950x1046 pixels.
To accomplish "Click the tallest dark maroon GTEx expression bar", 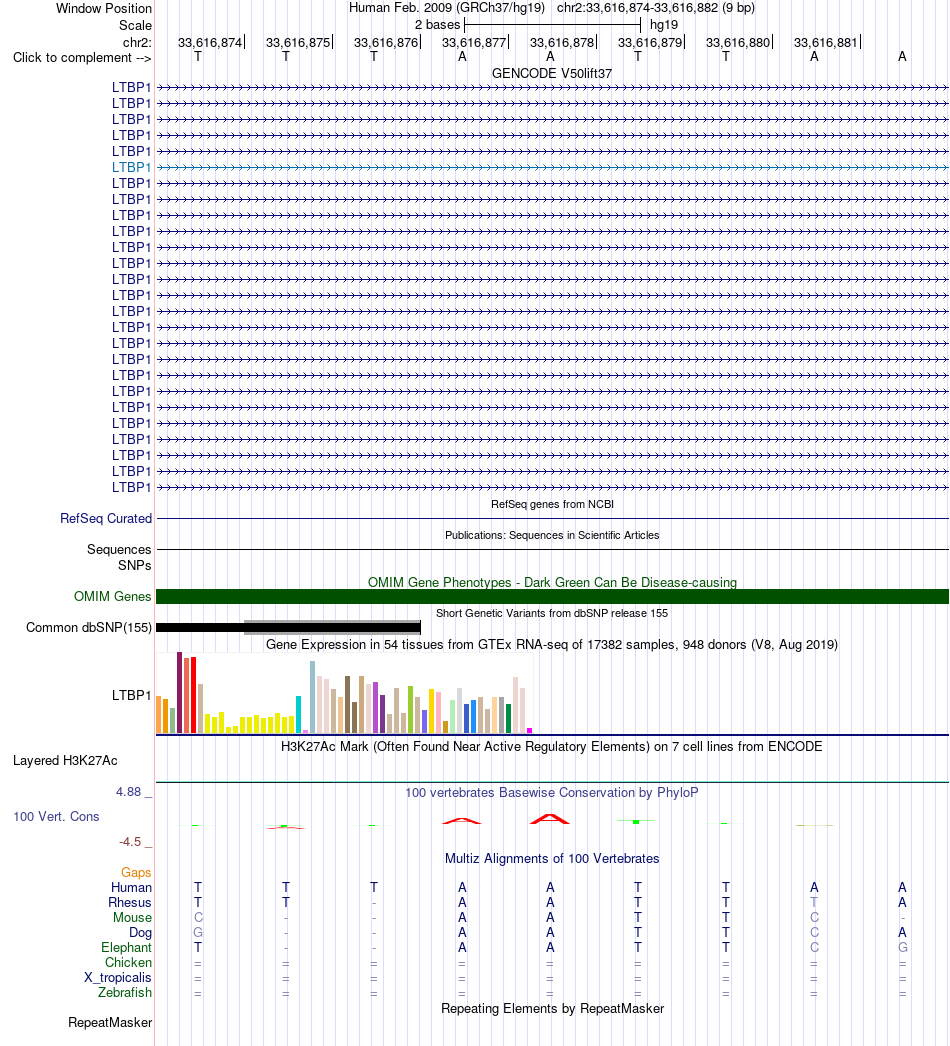I will [x=179, y=692].
